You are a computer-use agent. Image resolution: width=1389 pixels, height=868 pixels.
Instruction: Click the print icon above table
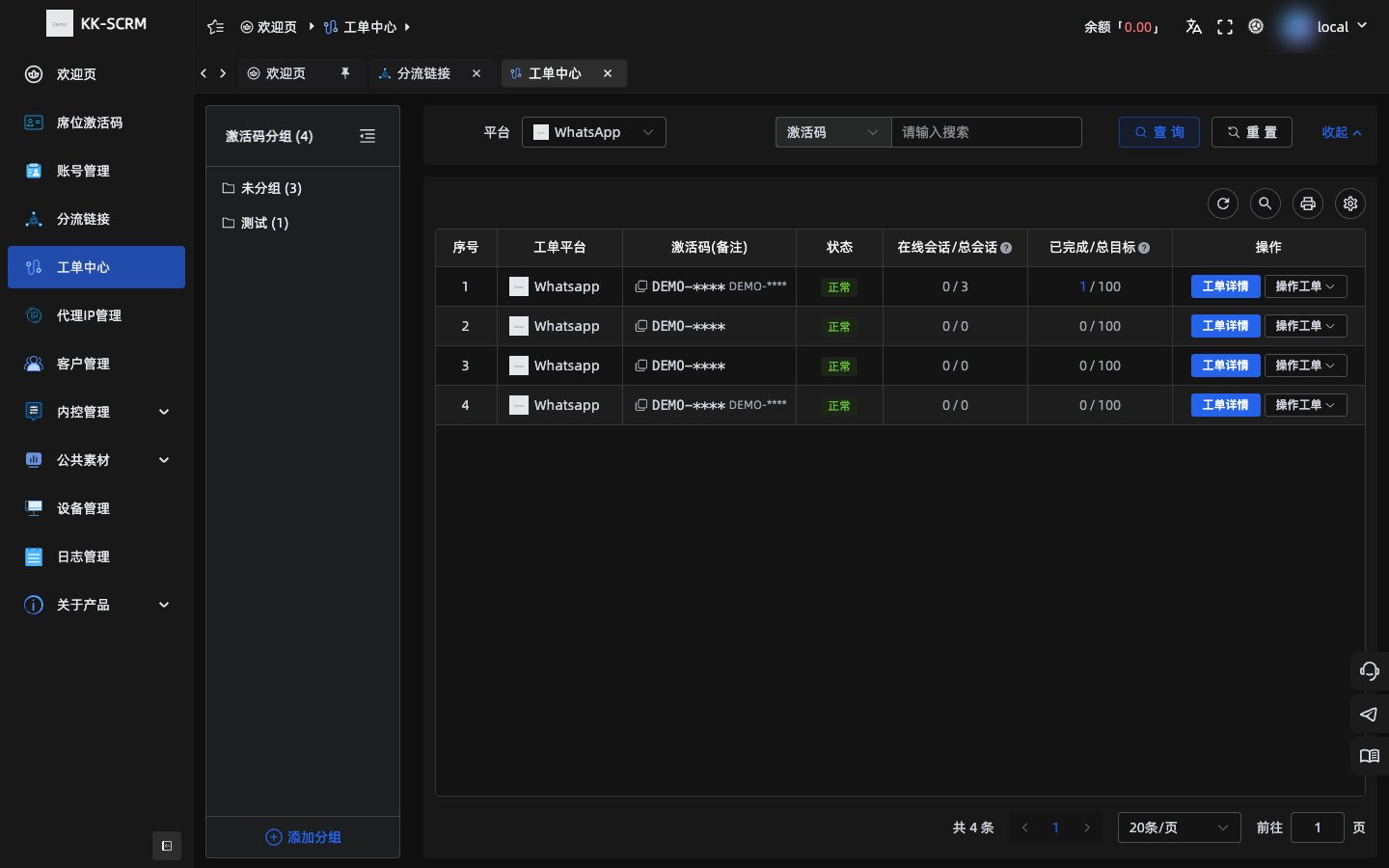[1308, 203]
